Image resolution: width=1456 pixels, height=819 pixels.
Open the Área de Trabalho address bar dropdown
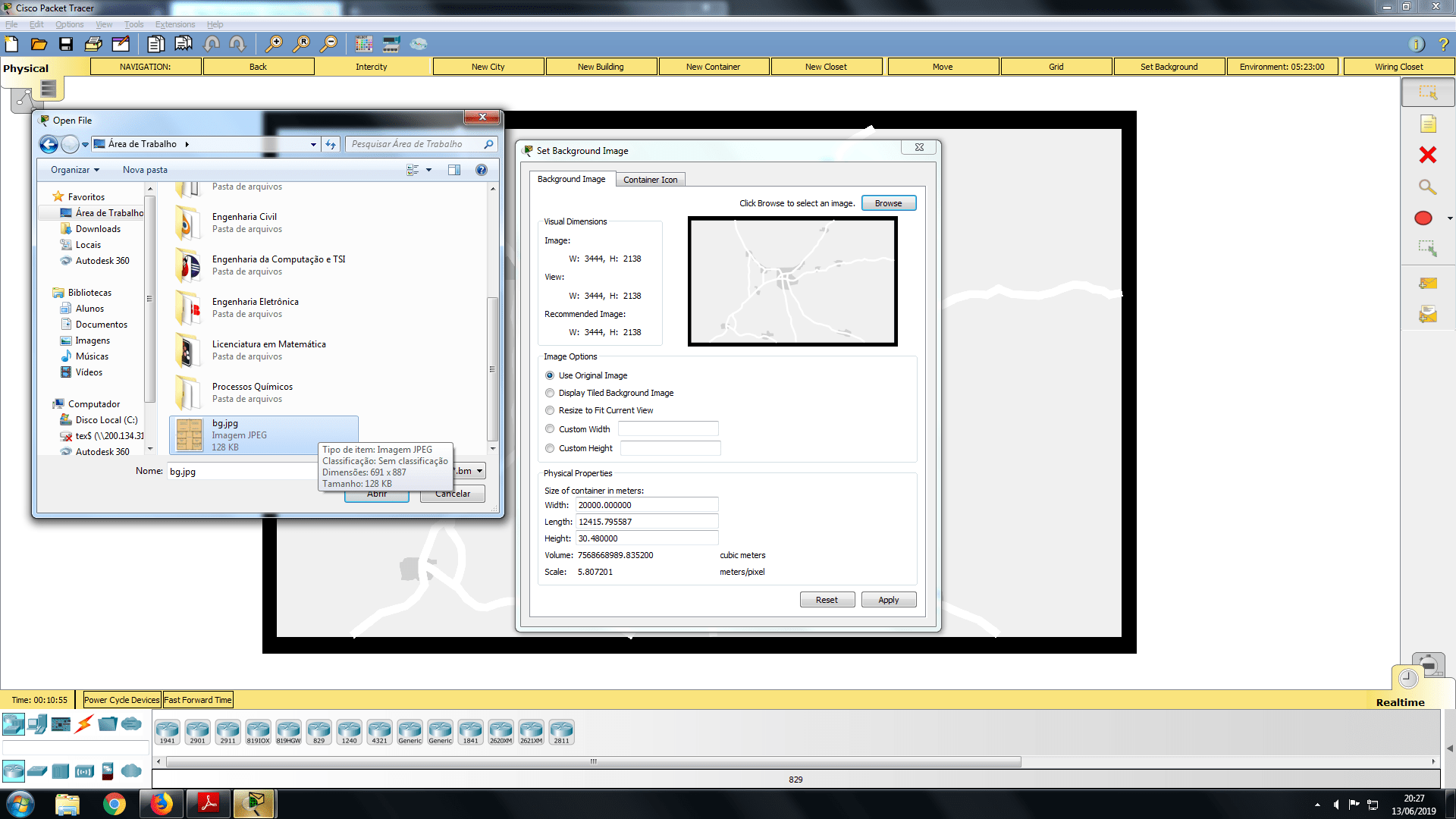coord(313,144)
